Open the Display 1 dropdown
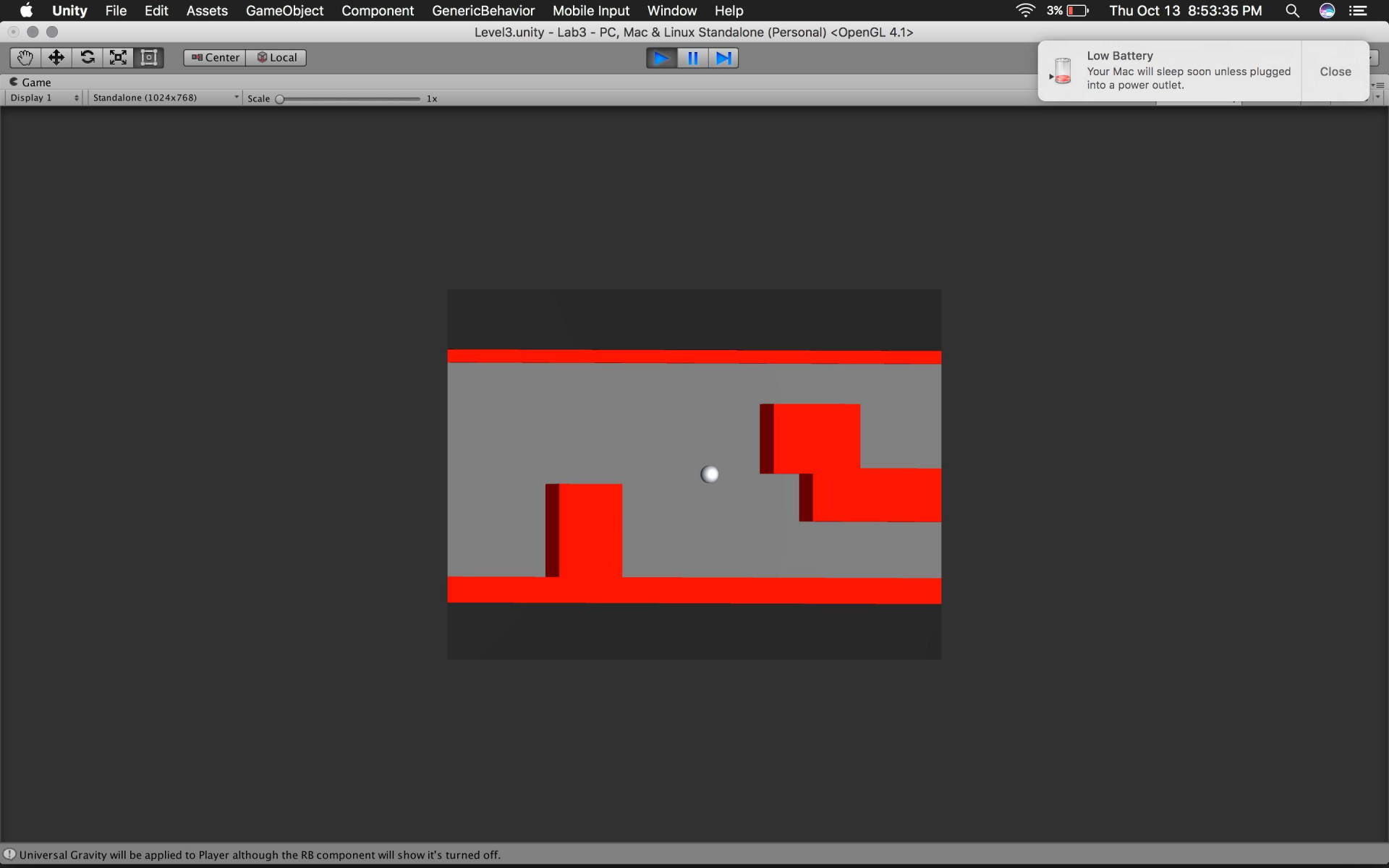Image resolution: width=1389 pixels, height=868 pixels. [x=44, y=98]
